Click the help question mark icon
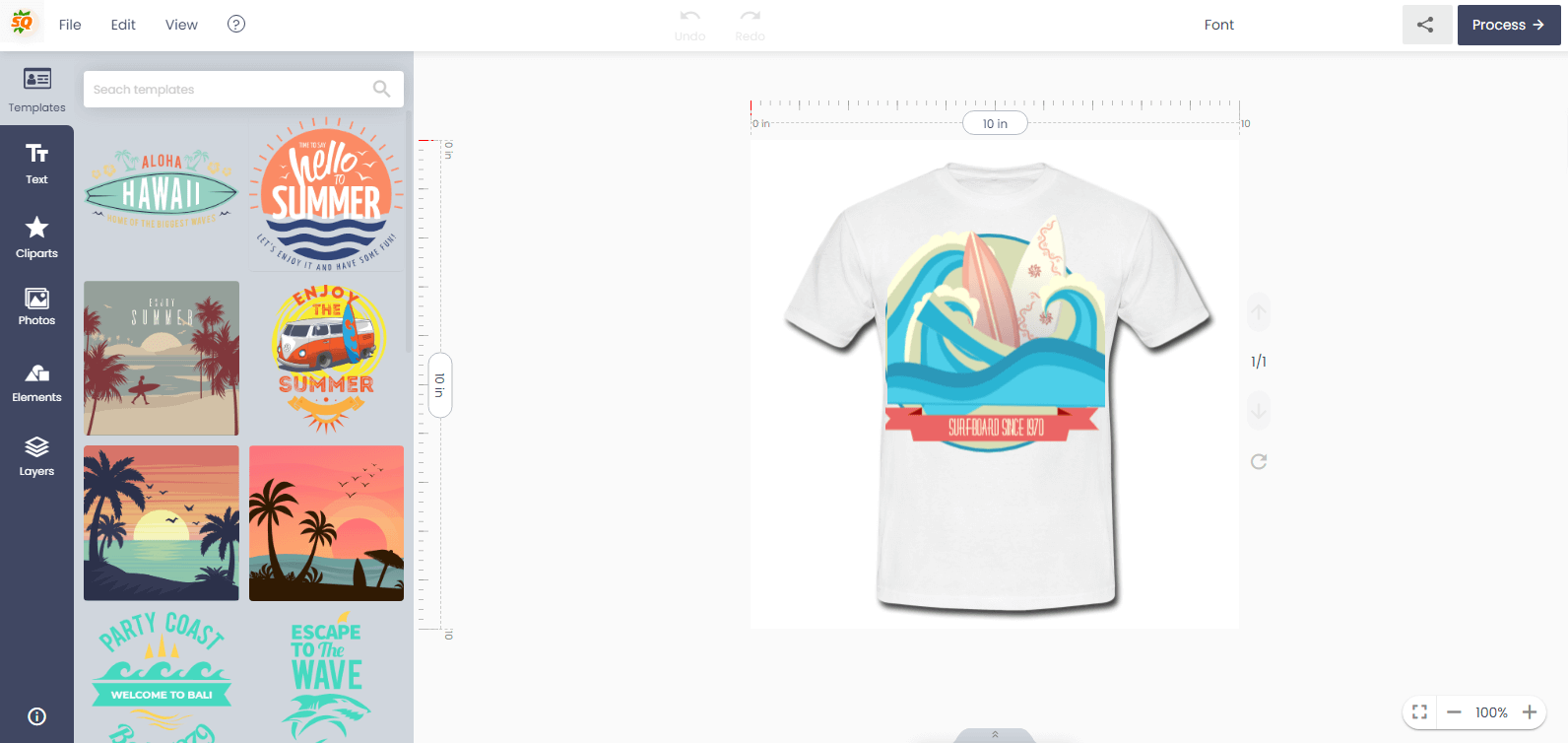1568x743 pixels. point(236,25)
